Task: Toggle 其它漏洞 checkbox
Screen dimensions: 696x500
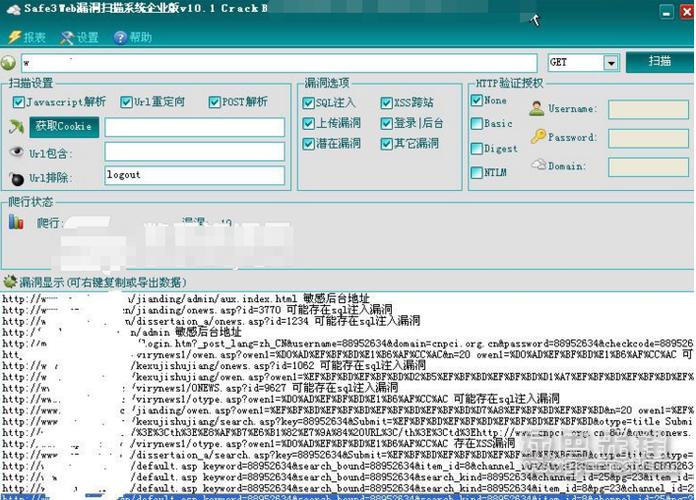Action: [x=386, y=144]
